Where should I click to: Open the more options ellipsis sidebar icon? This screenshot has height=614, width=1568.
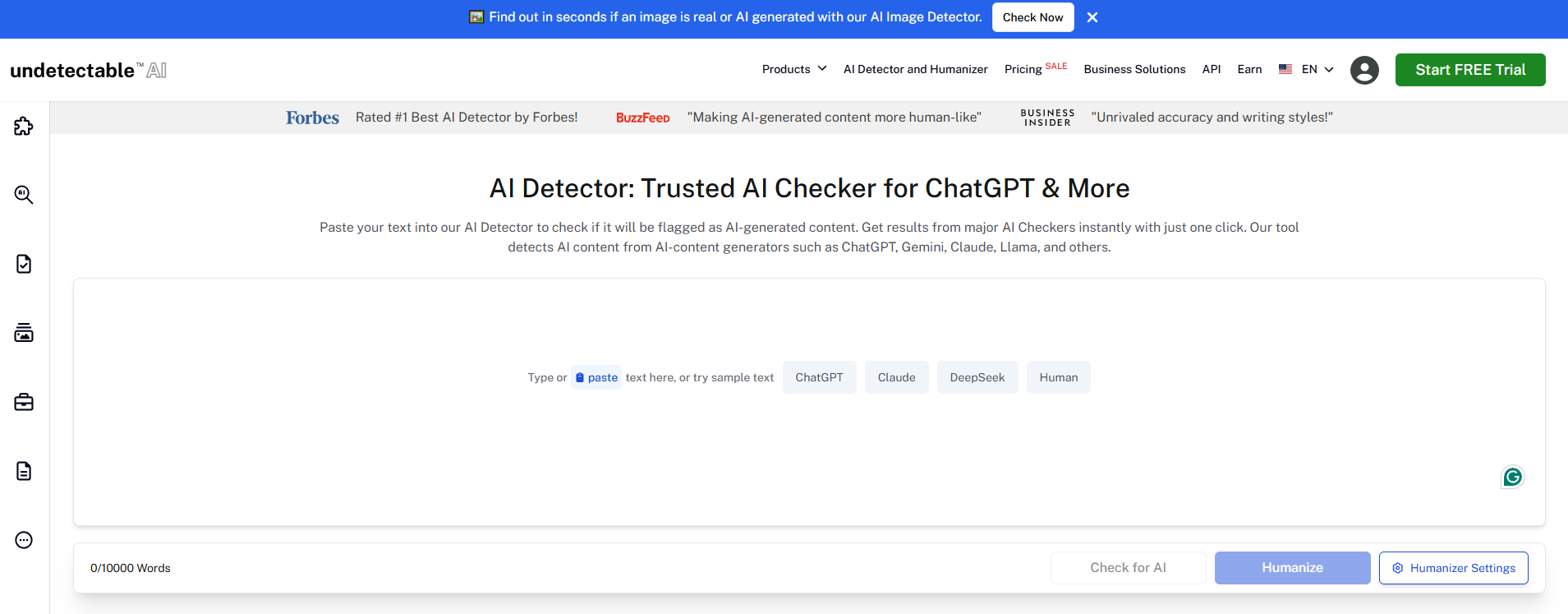pos(24,540)
